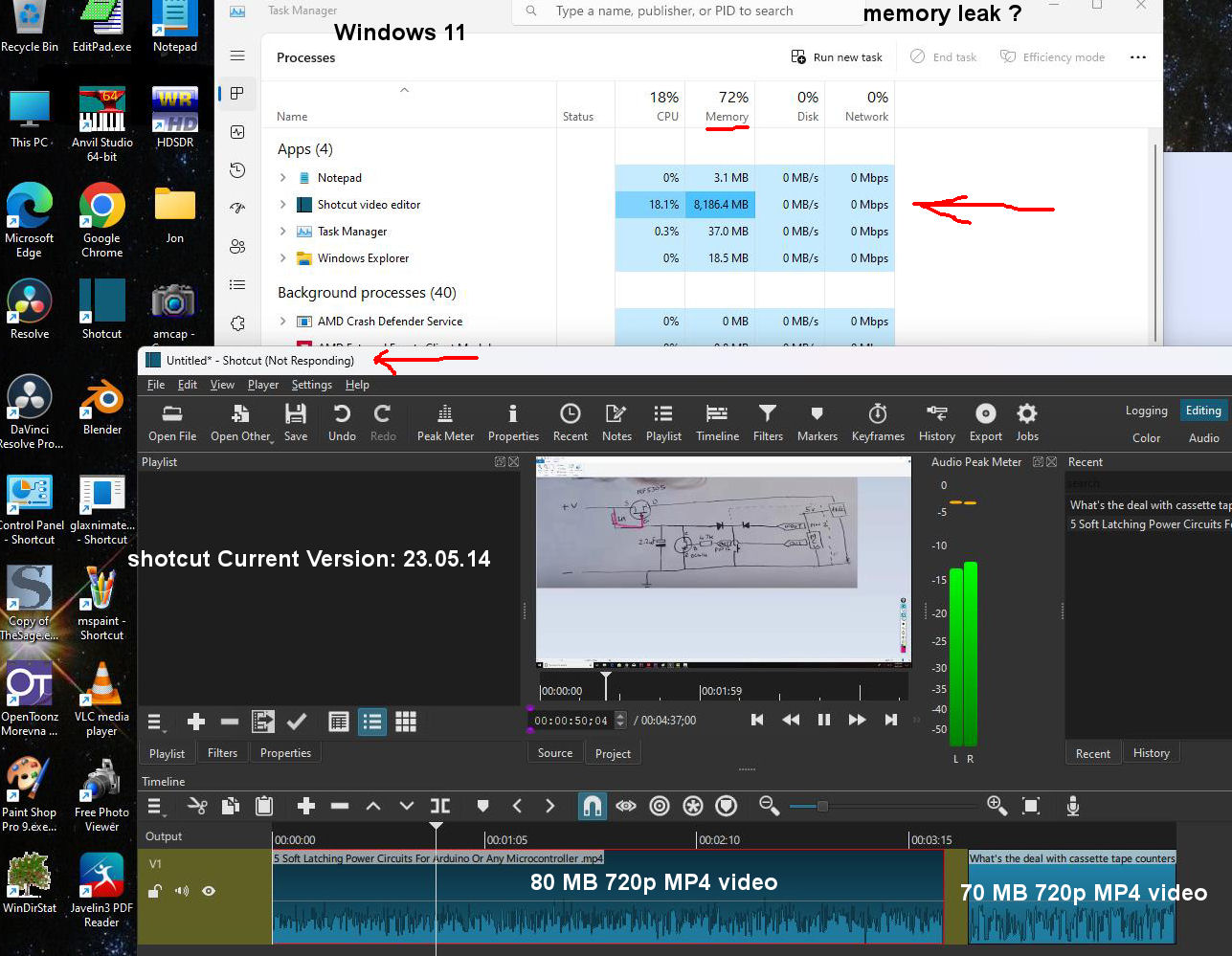Image resolution: width=1232 pixels, height=956 pixels.
Task: Switch to the Project player tab
Action: 613,753
